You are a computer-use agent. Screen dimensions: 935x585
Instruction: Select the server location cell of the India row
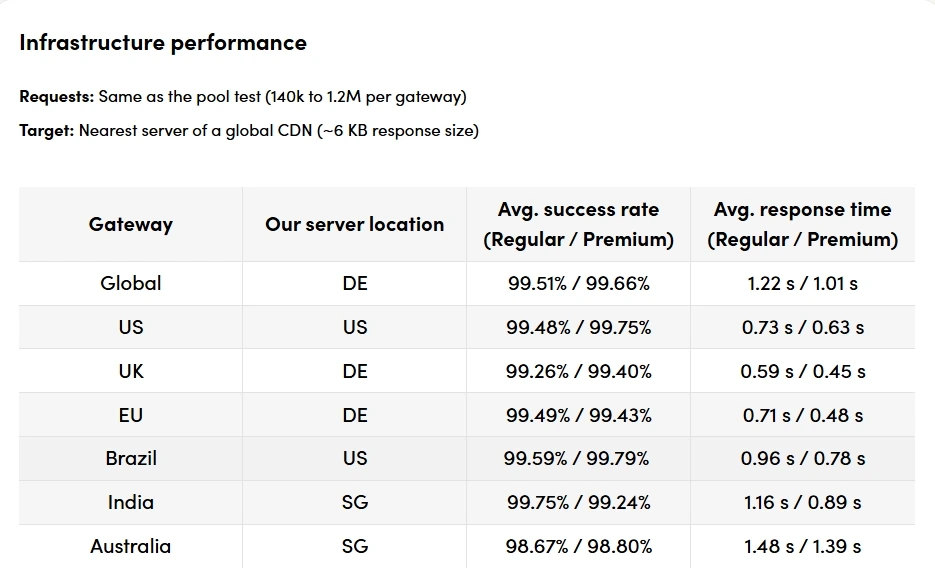pos(354,503)
